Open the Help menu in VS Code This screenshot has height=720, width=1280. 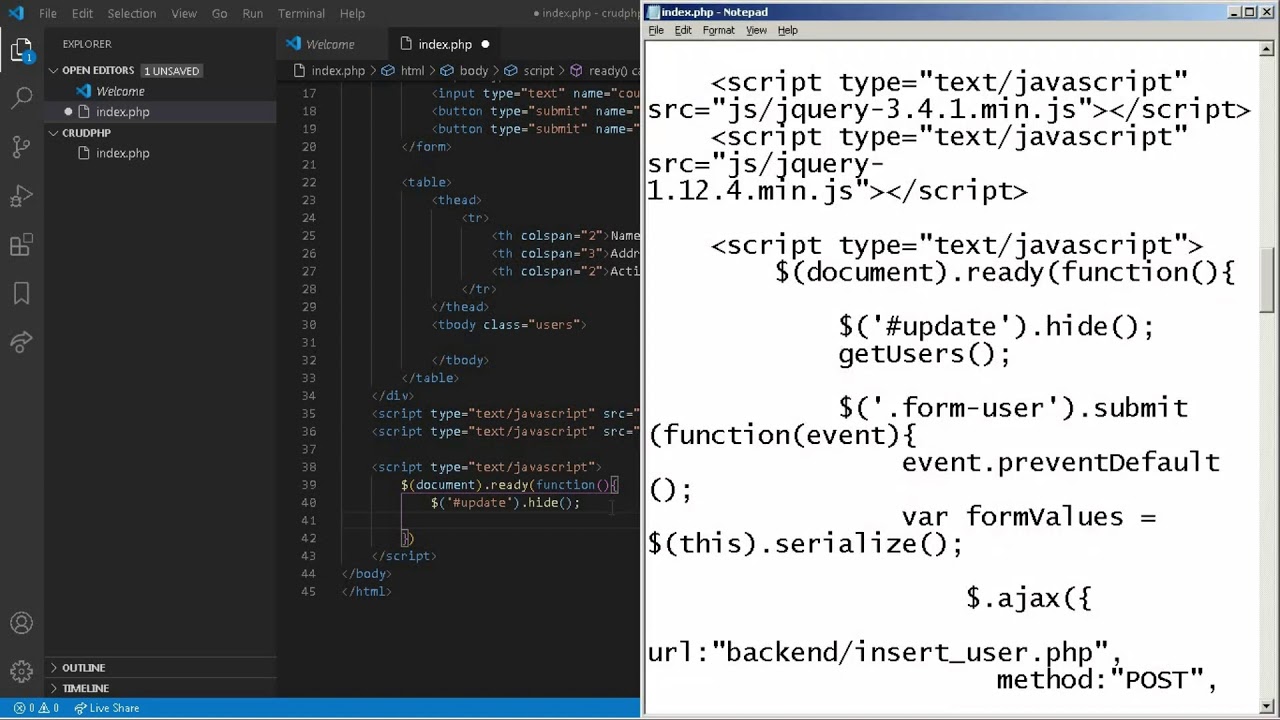pos(352,13)
